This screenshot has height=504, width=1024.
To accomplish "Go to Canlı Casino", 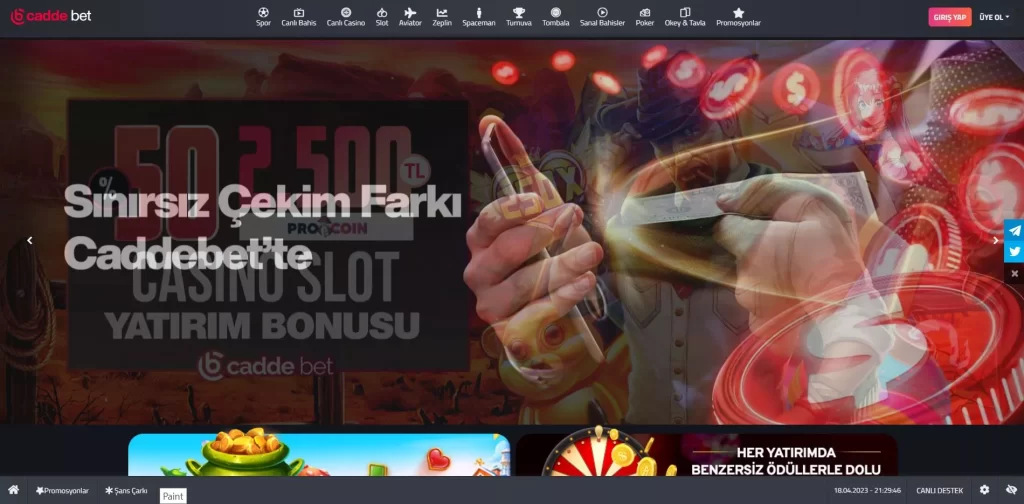I will pos(345,17).
